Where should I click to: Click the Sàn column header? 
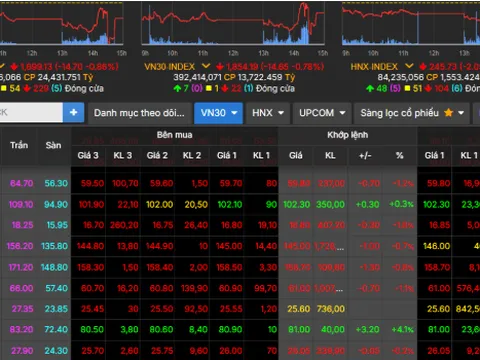[x=53, y=145]
